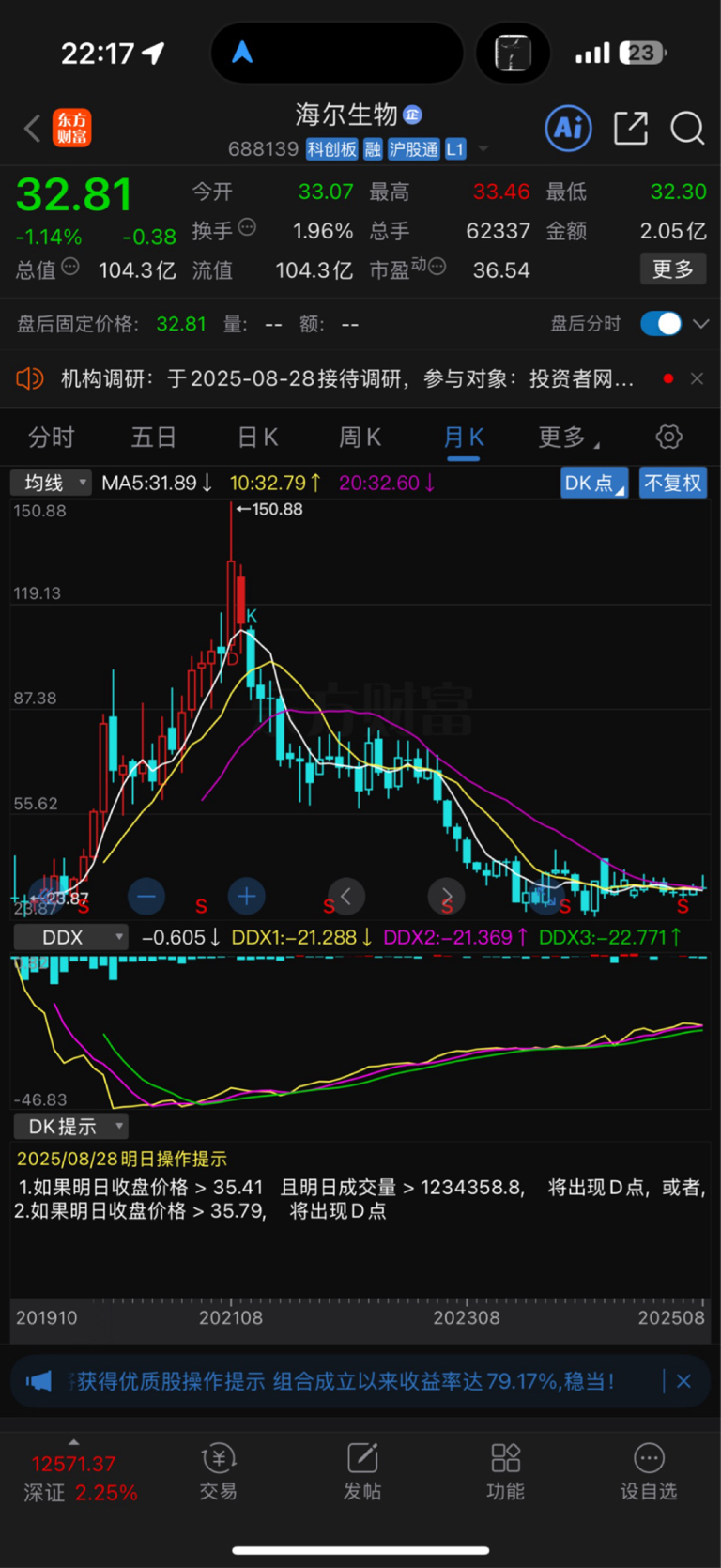721x1568 pixels.
Task: Tap the info icon next to 市盈动
Action: pyautogui.click(x=436, y=268)
